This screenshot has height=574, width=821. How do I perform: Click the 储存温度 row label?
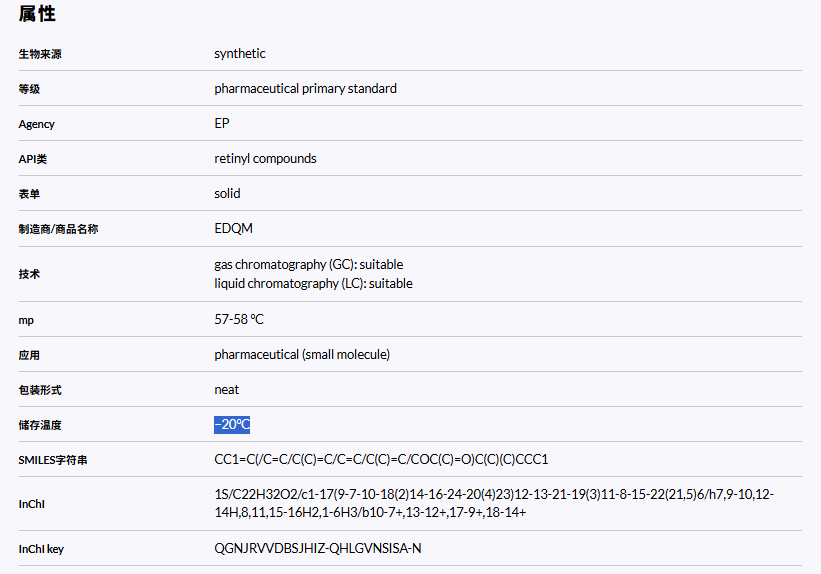40,425
